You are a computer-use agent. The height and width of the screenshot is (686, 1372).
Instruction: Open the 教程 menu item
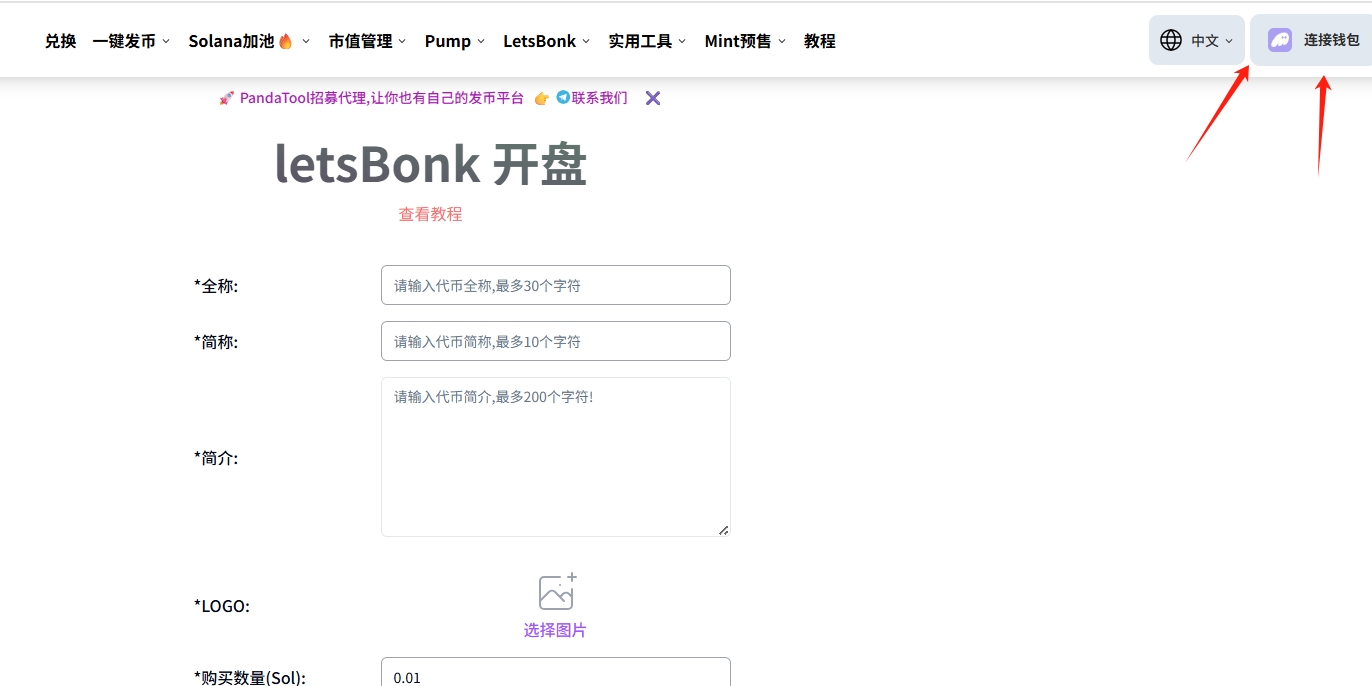[820, 41]
